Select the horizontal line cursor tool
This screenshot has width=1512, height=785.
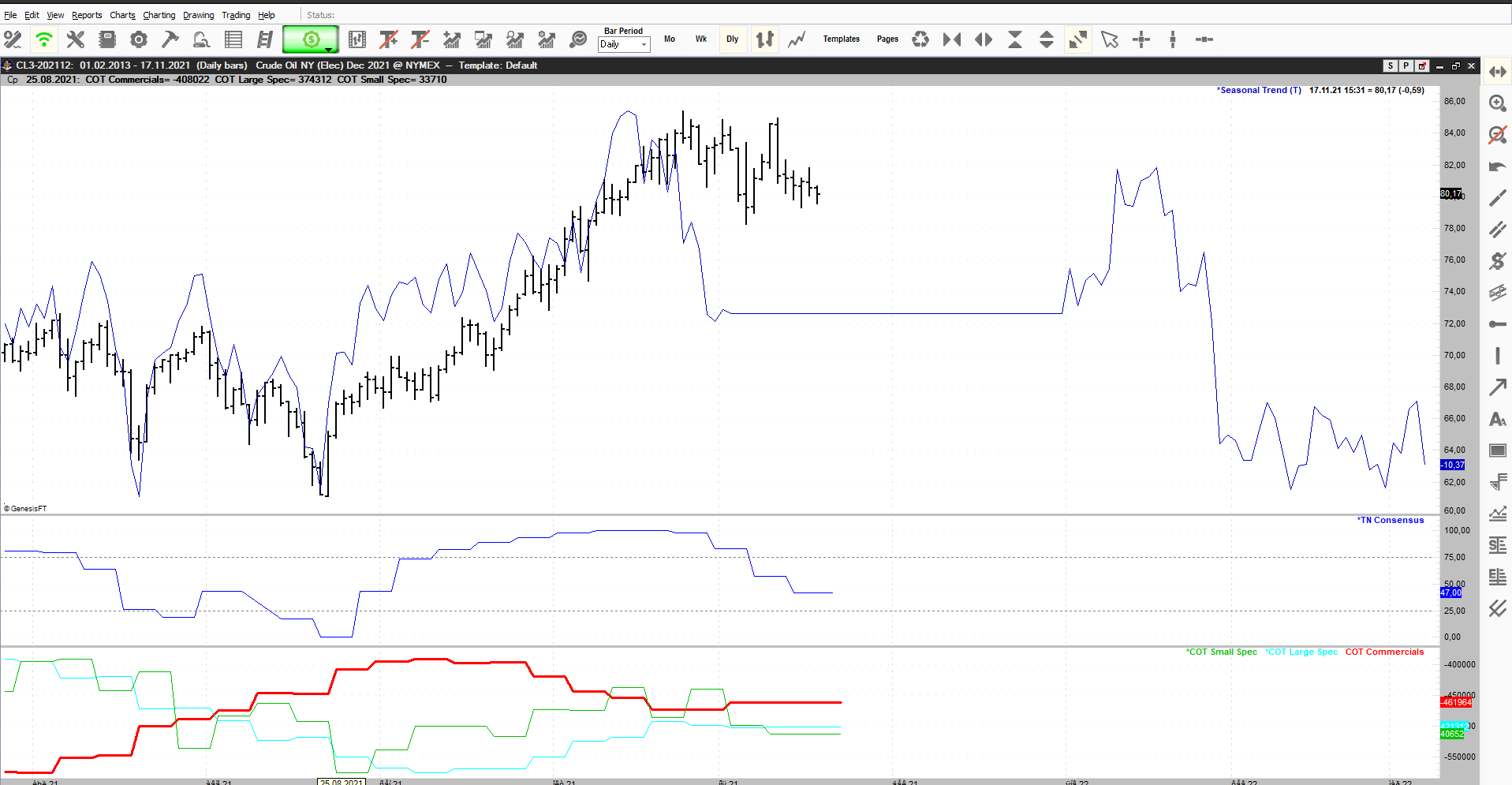coord(1204,39)
